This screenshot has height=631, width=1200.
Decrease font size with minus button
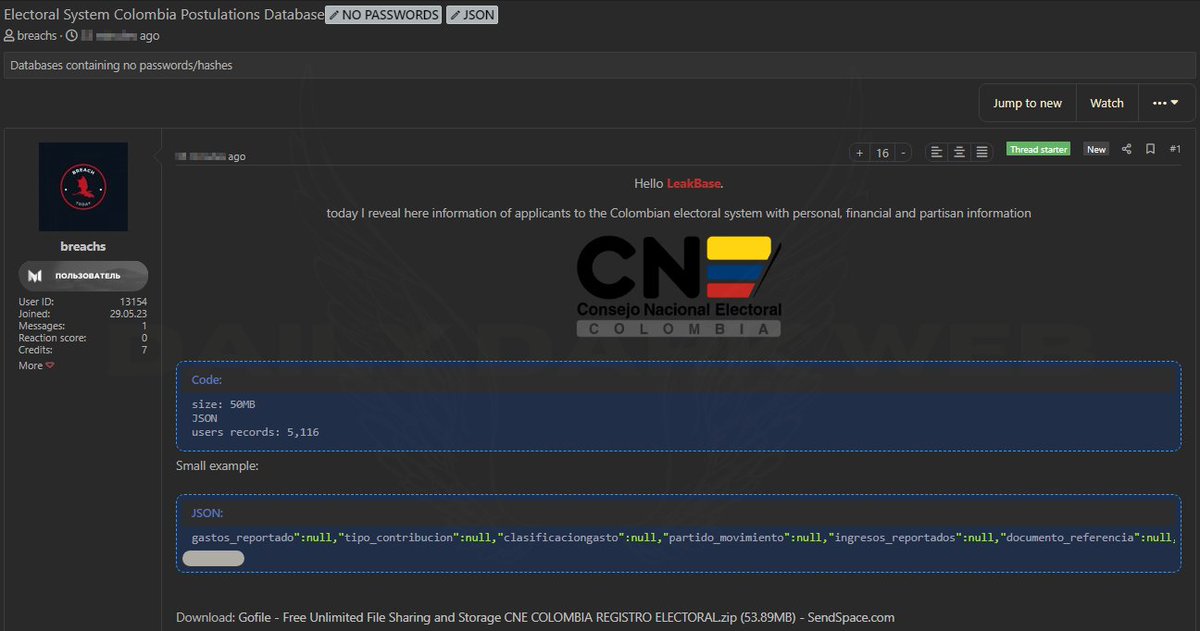903,153
